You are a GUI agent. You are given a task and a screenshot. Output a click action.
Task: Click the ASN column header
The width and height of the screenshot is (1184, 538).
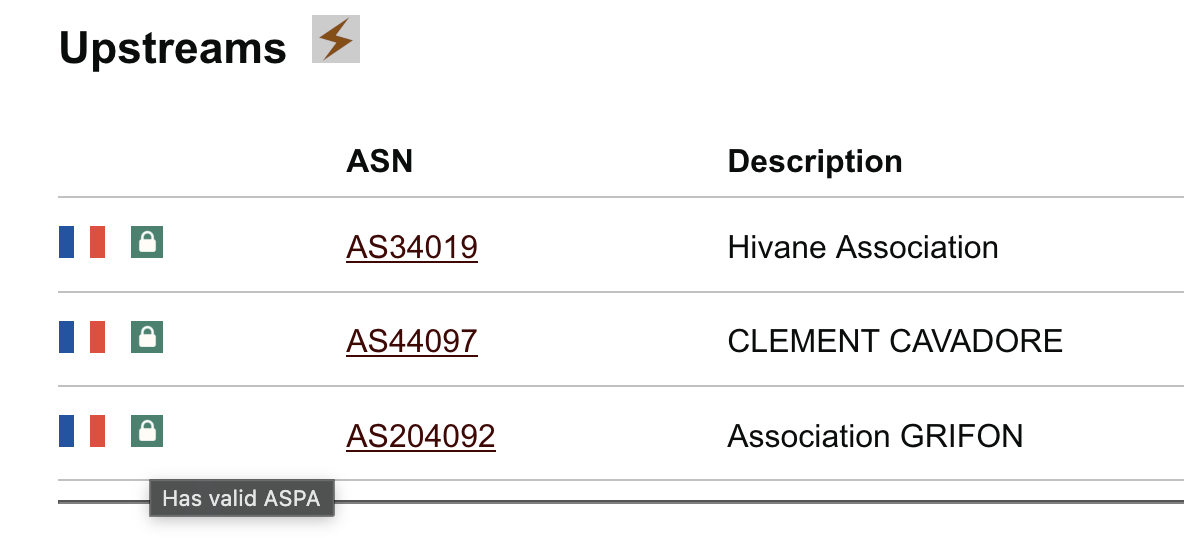pos(379,161)
